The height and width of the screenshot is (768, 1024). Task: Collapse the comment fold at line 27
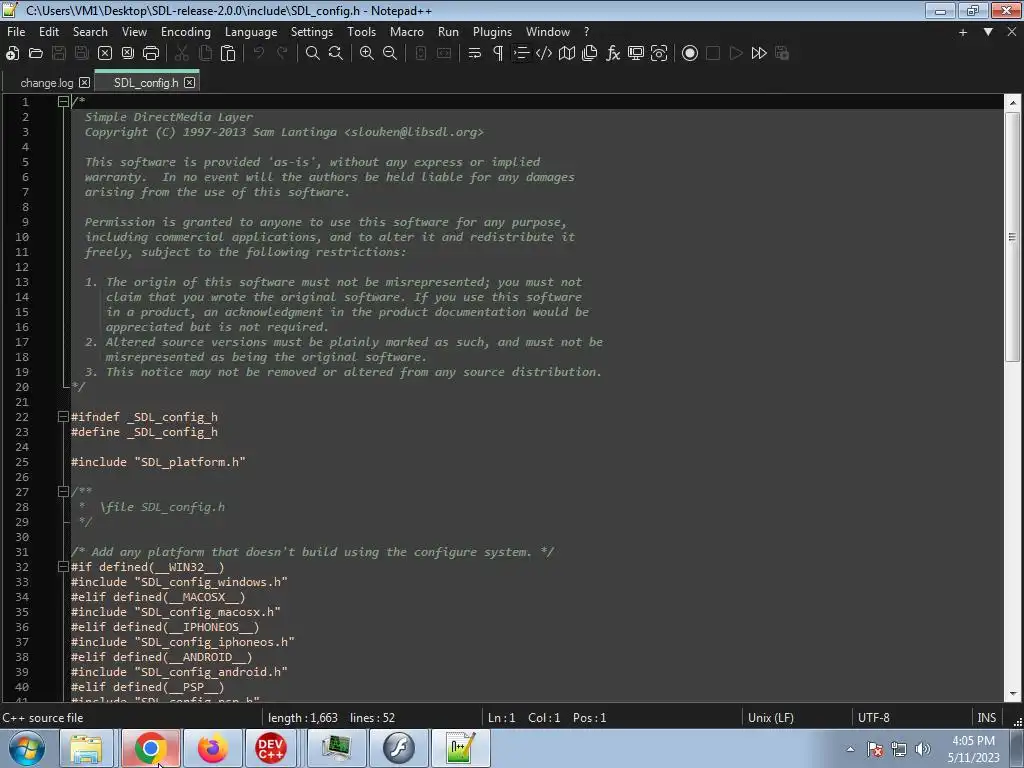63,492
